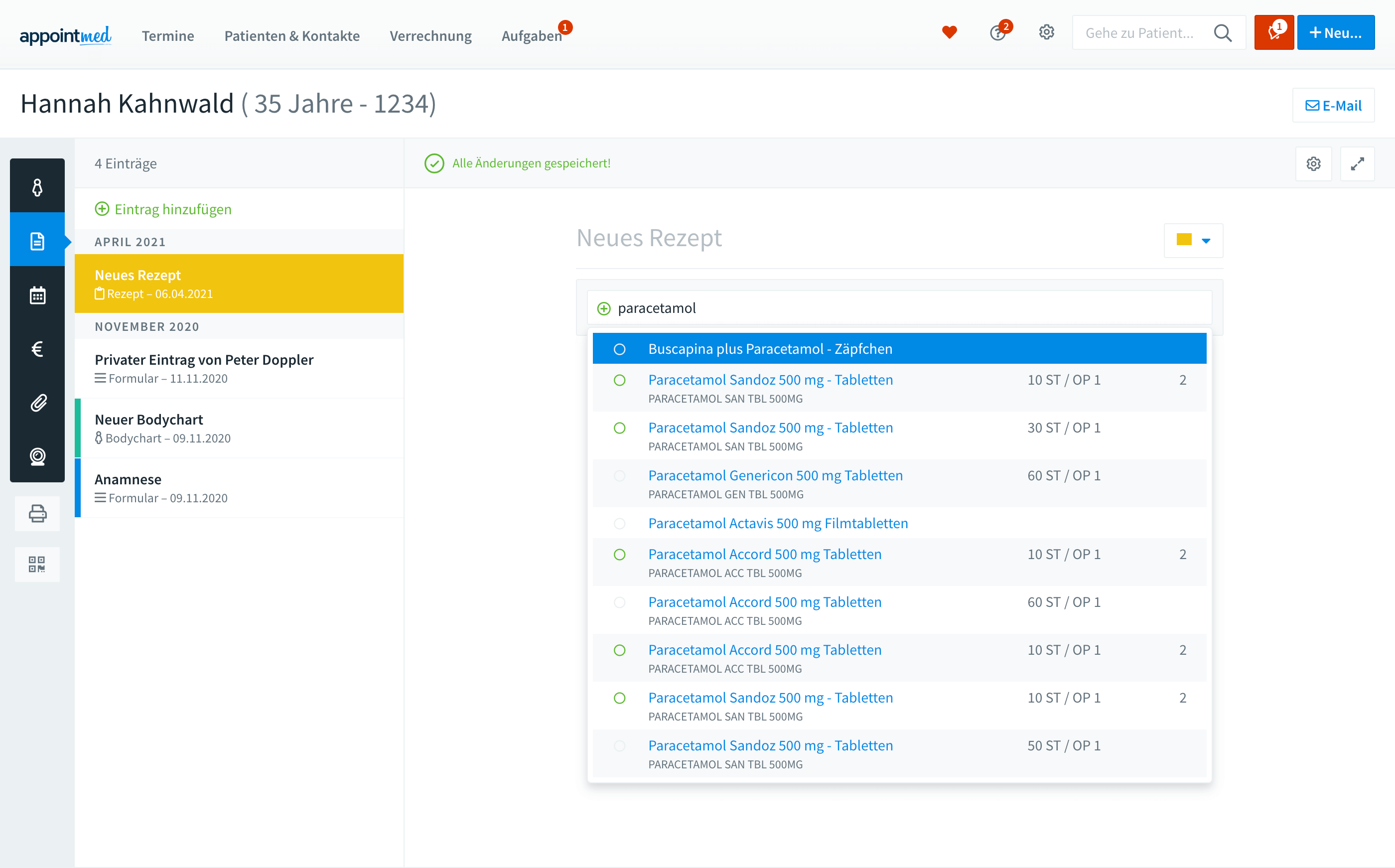Go to the Termine menu
1395x868 pixels.
tap(167, 35)
